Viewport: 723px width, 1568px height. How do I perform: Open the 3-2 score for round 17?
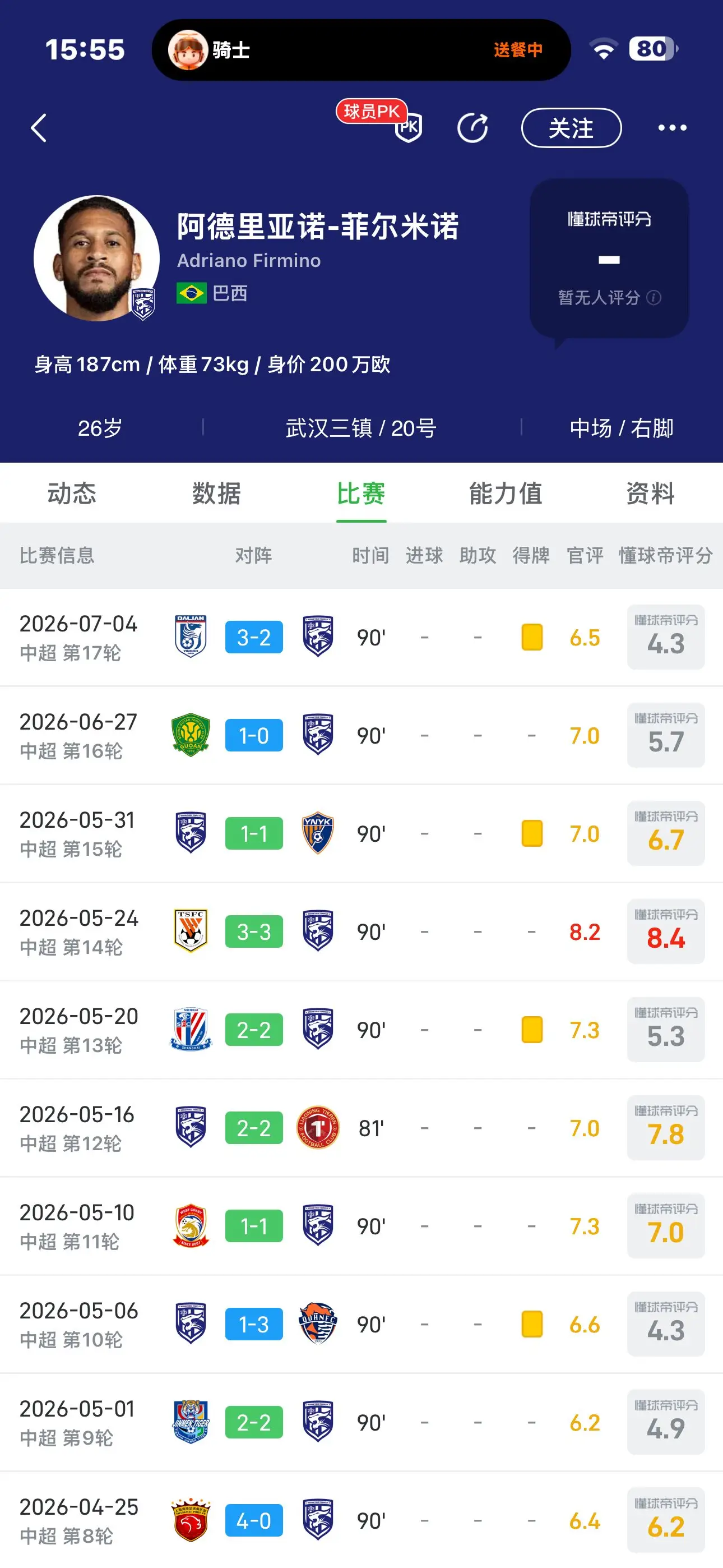(254, 637)
